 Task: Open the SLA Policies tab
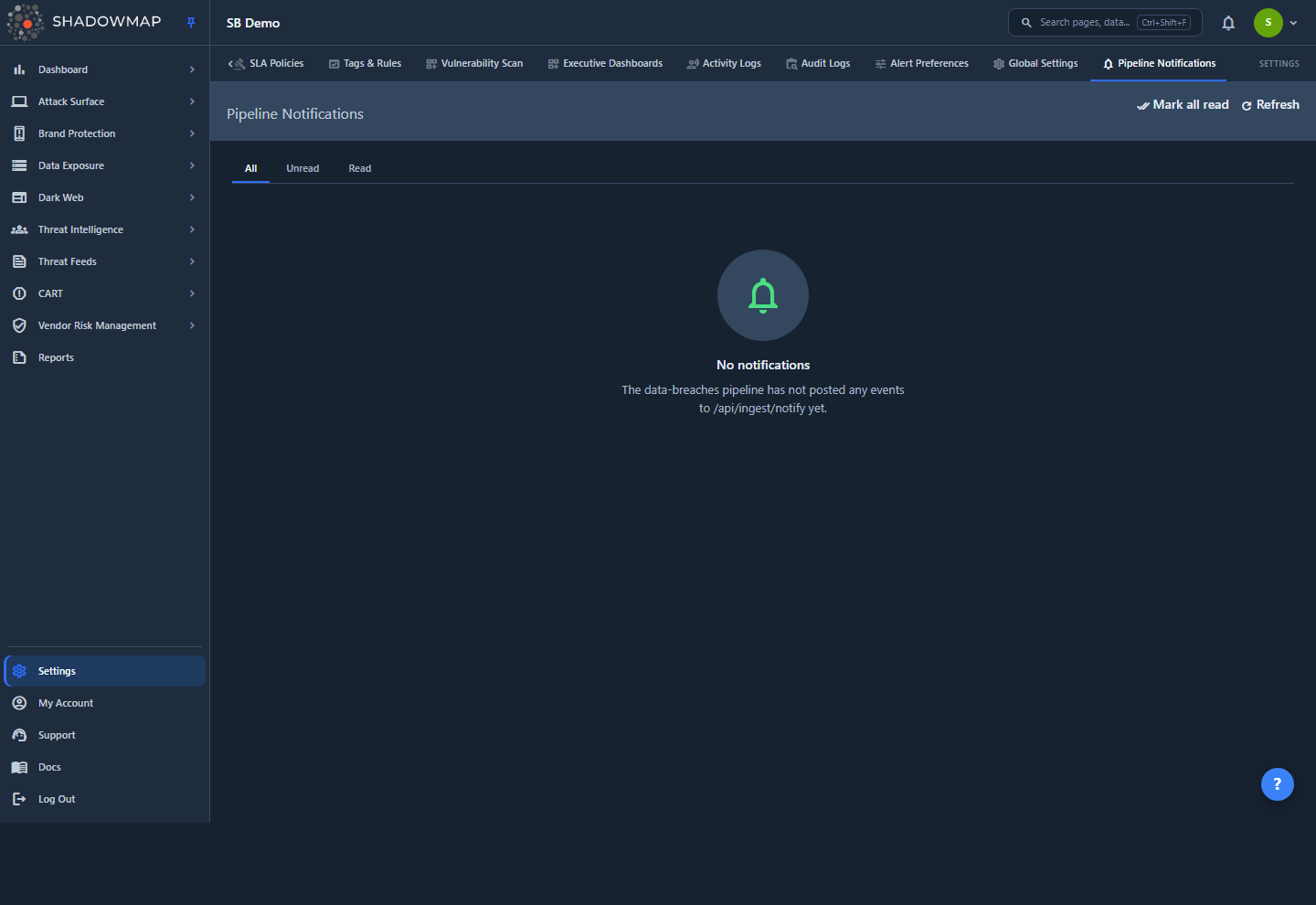tap(269, 64)
